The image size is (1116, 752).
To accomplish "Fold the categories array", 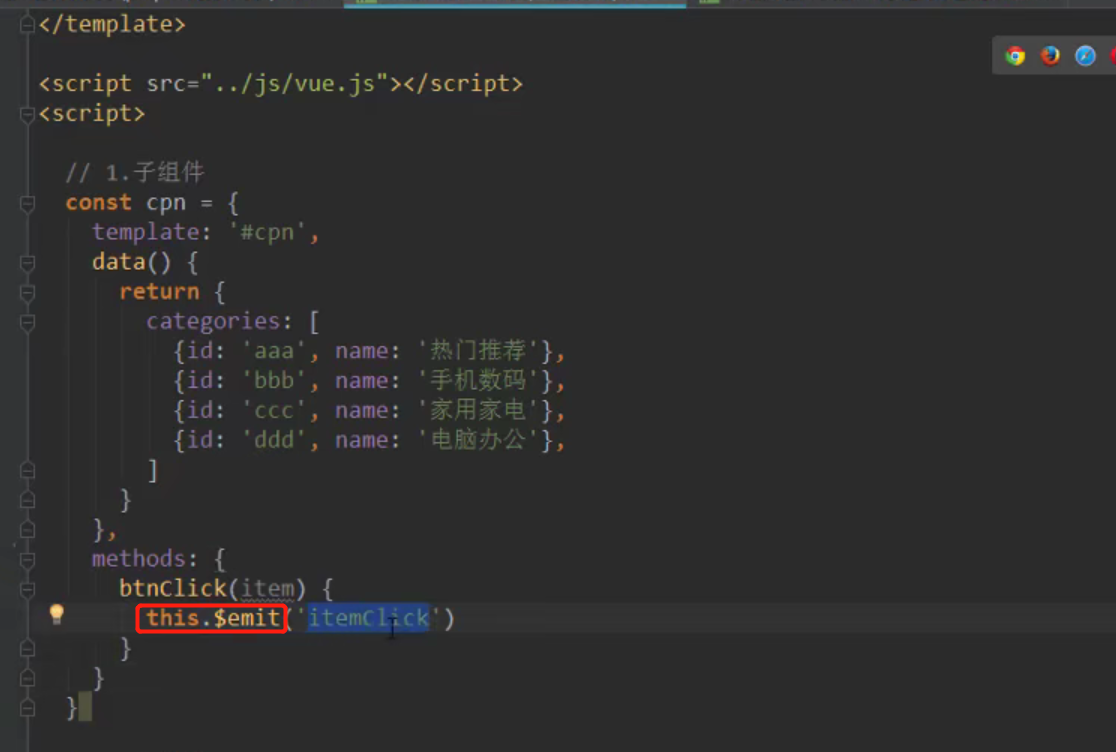I will 27,322.
